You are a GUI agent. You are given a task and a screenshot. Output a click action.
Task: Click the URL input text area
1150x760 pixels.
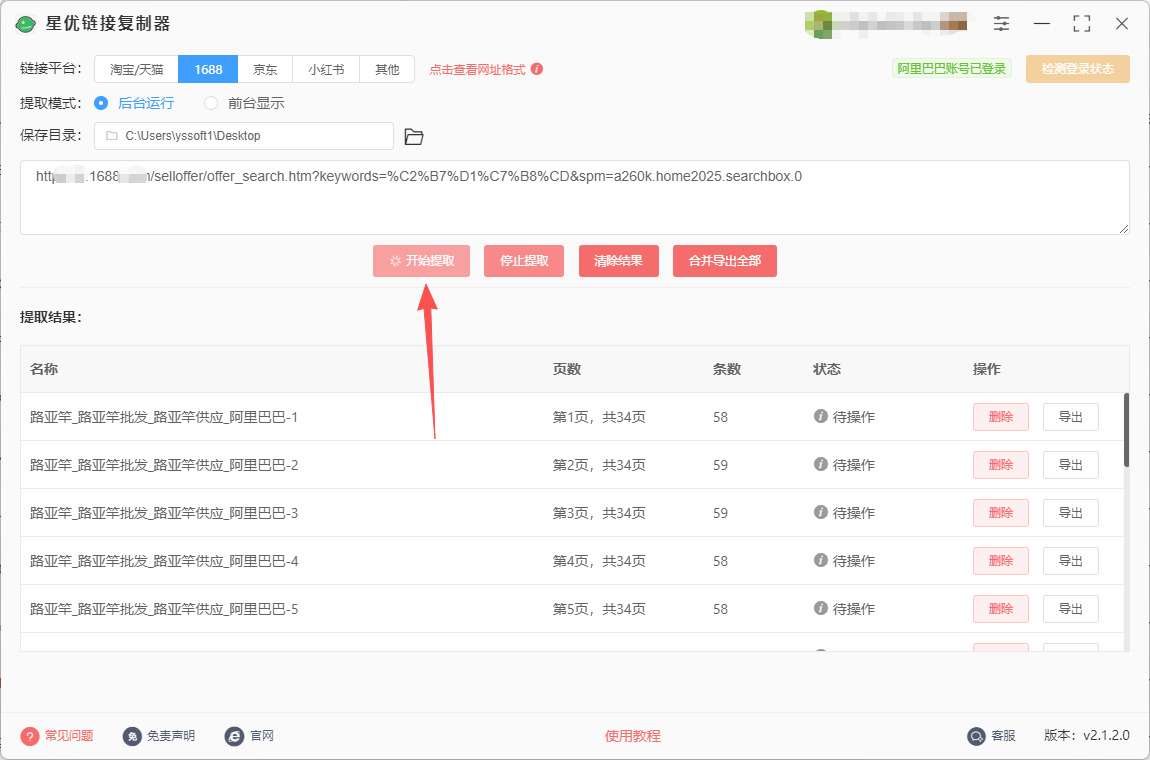[x=574, y=197]
